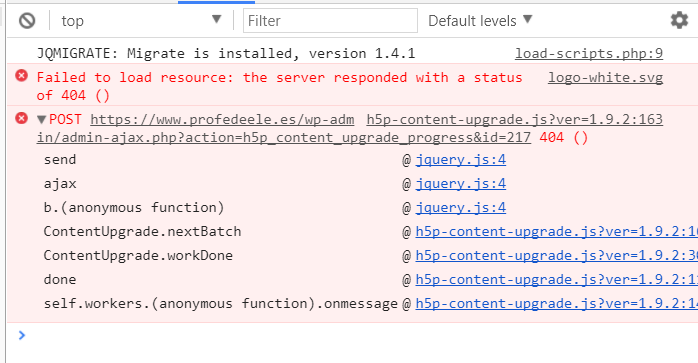The height and width of the screenshot is (363, 698).
Task: Open source link for self.workers onmessage frame
Action: point(556,304)
